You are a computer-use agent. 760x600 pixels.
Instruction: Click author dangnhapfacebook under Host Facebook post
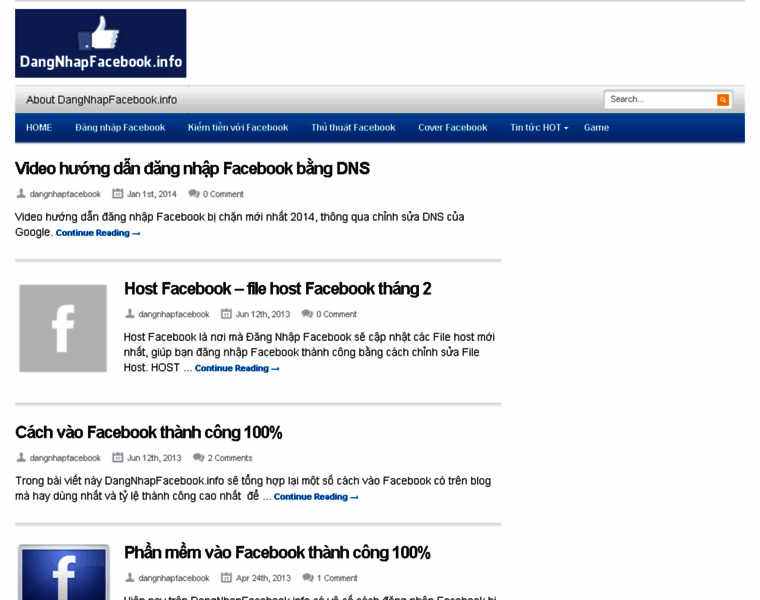174,315
